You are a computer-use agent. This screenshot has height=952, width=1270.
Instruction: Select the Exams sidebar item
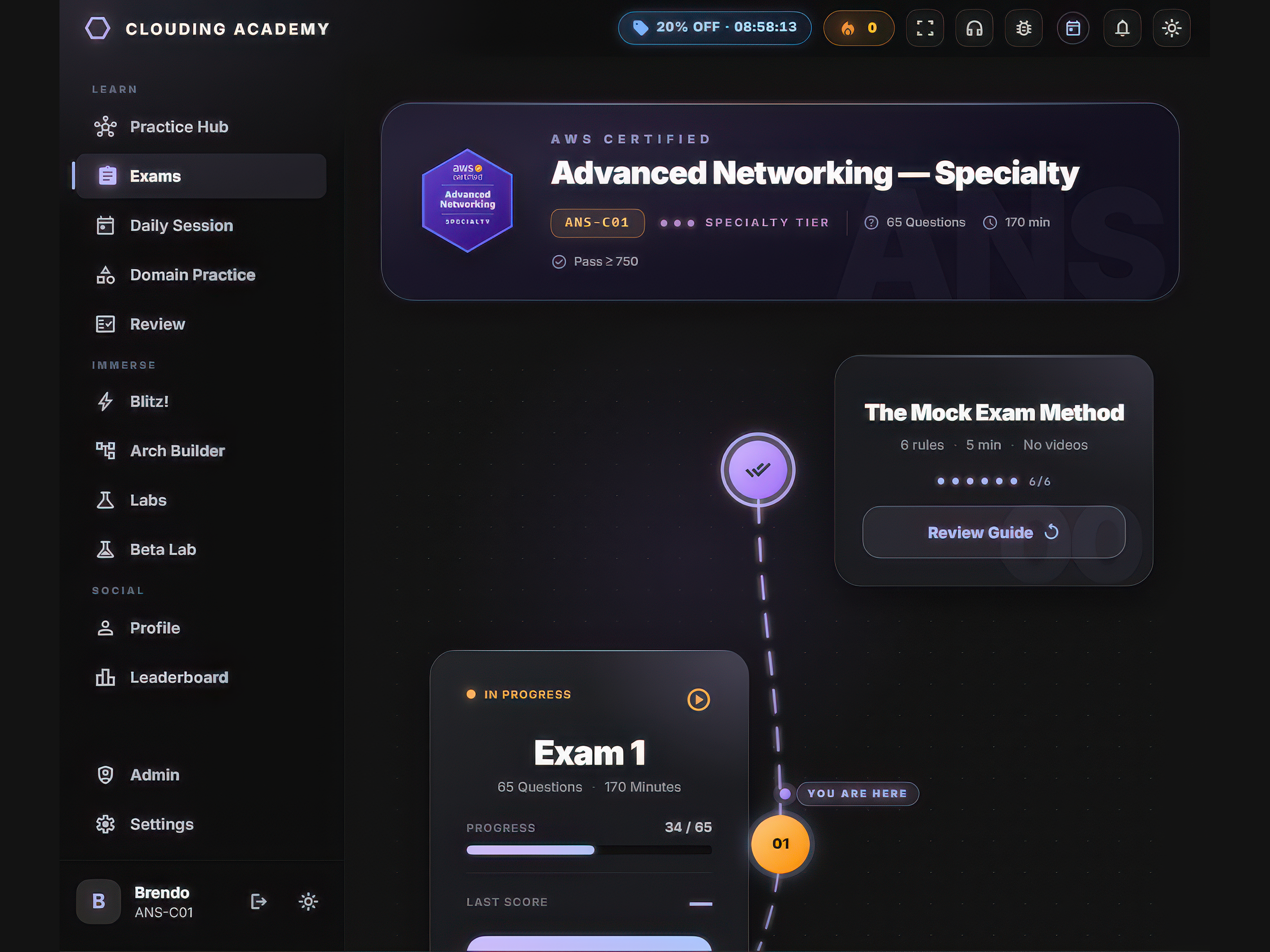[201, 176]
